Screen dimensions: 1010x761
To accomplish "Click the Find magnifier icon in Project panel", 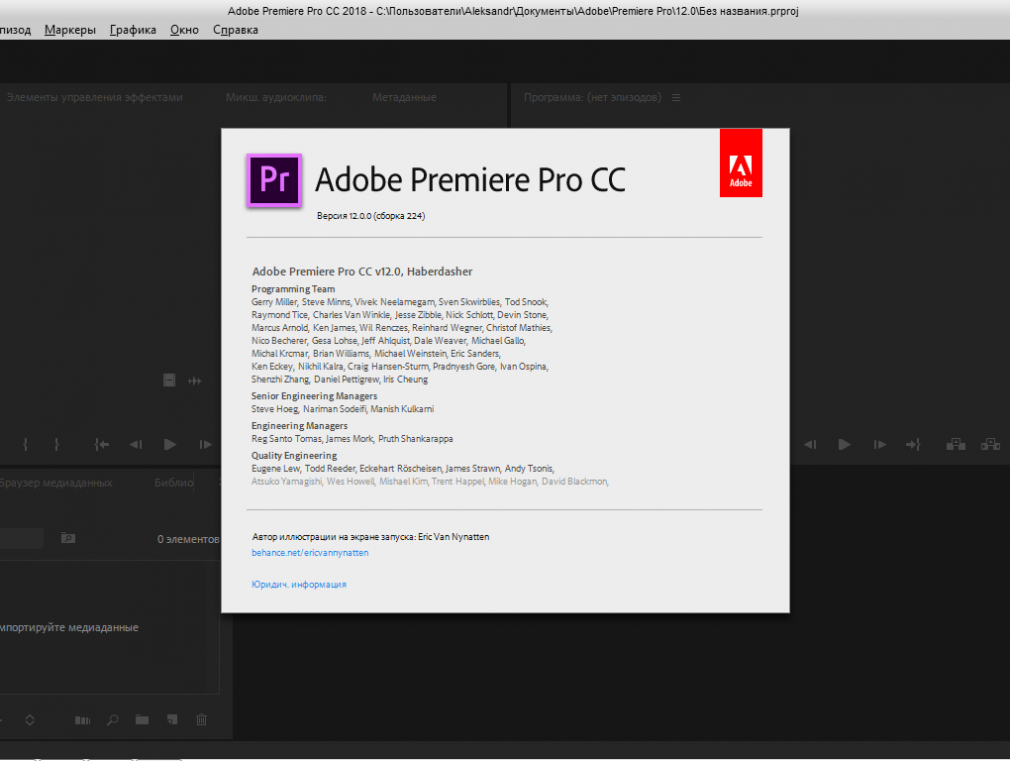I will [x=113, y=720].
